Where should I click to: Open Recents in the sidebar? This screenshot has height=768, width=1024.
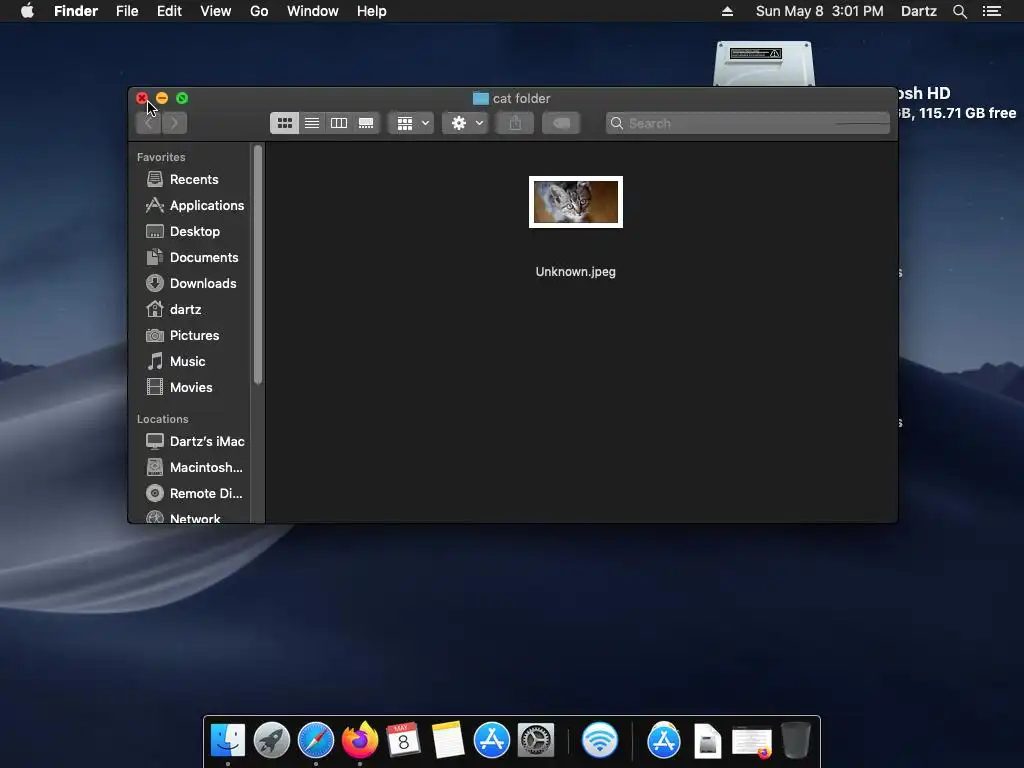193,179
